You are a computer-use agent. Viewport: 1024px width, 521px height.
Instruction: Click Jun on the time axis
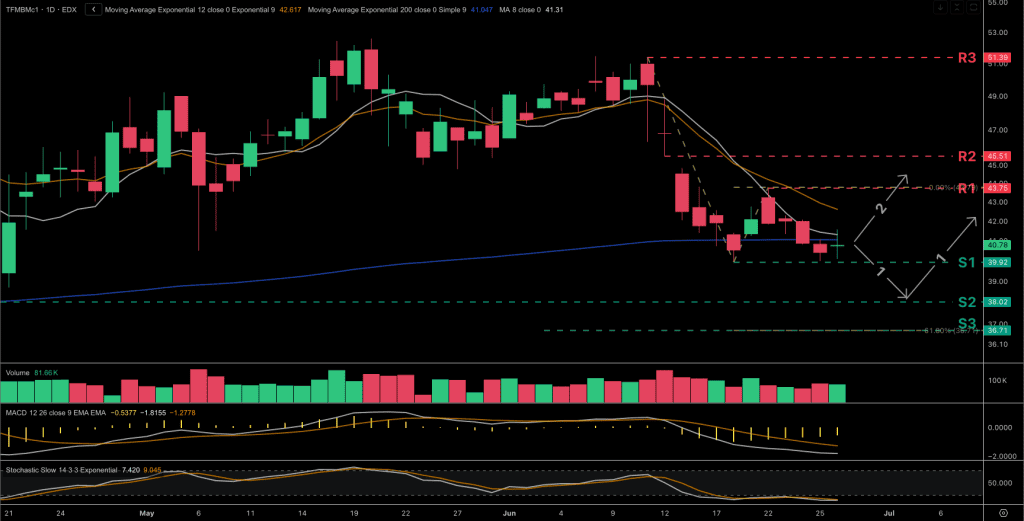(x=509, y=513)
